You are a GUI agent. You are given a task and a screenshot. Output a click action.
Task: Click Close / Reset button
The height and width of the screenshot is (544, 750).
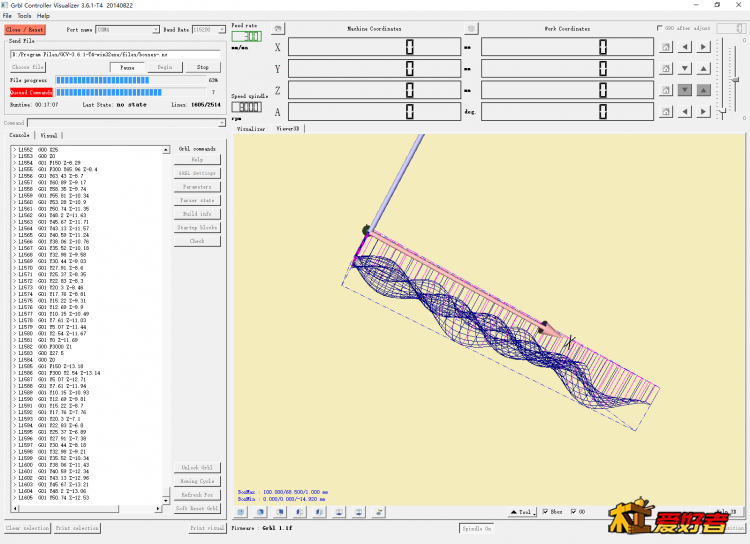(25, 30)
